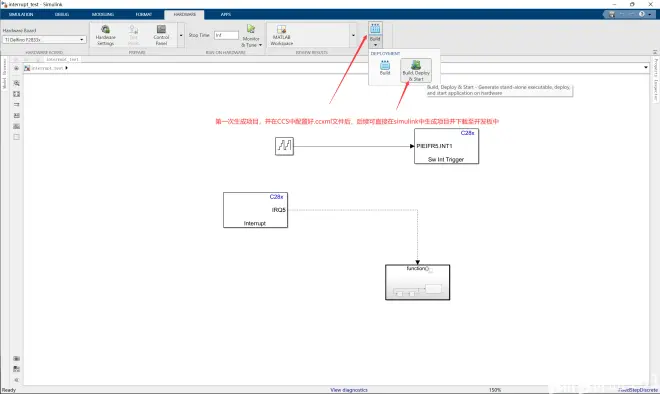This screenshot has height=394, width=660.
Task: Select the function() subsystem block
Action: (x=418, y=282)
